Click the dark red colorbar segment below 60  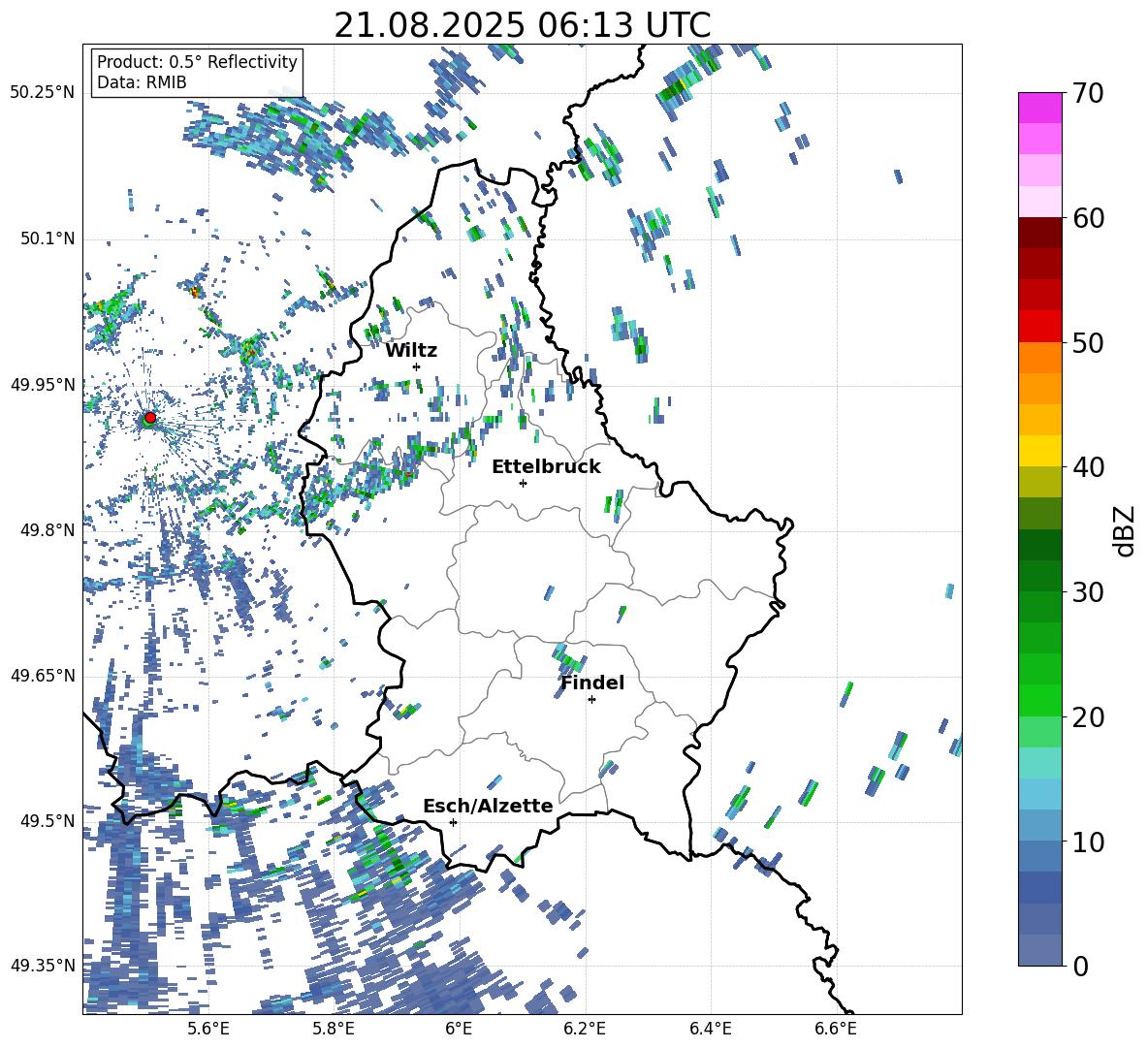click(1039, 232)
